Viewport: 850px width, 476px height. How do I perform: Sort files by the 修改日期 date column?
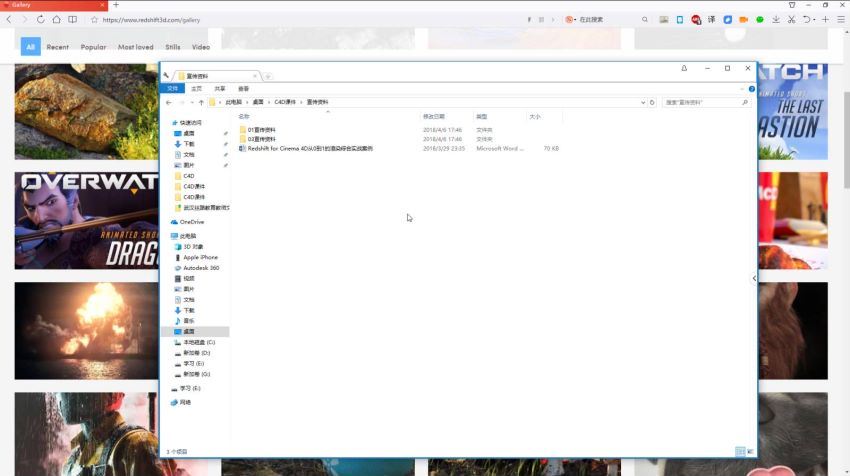(x=434, y=117)
